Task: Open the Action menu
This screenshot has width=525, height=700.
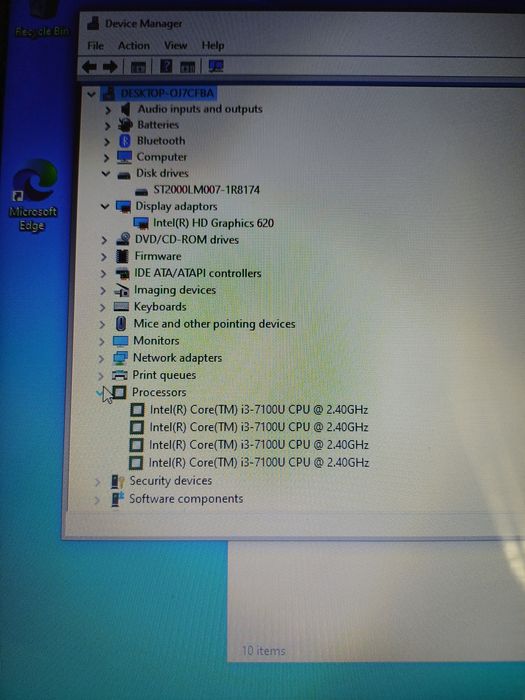Action: [x=133, y=46]
